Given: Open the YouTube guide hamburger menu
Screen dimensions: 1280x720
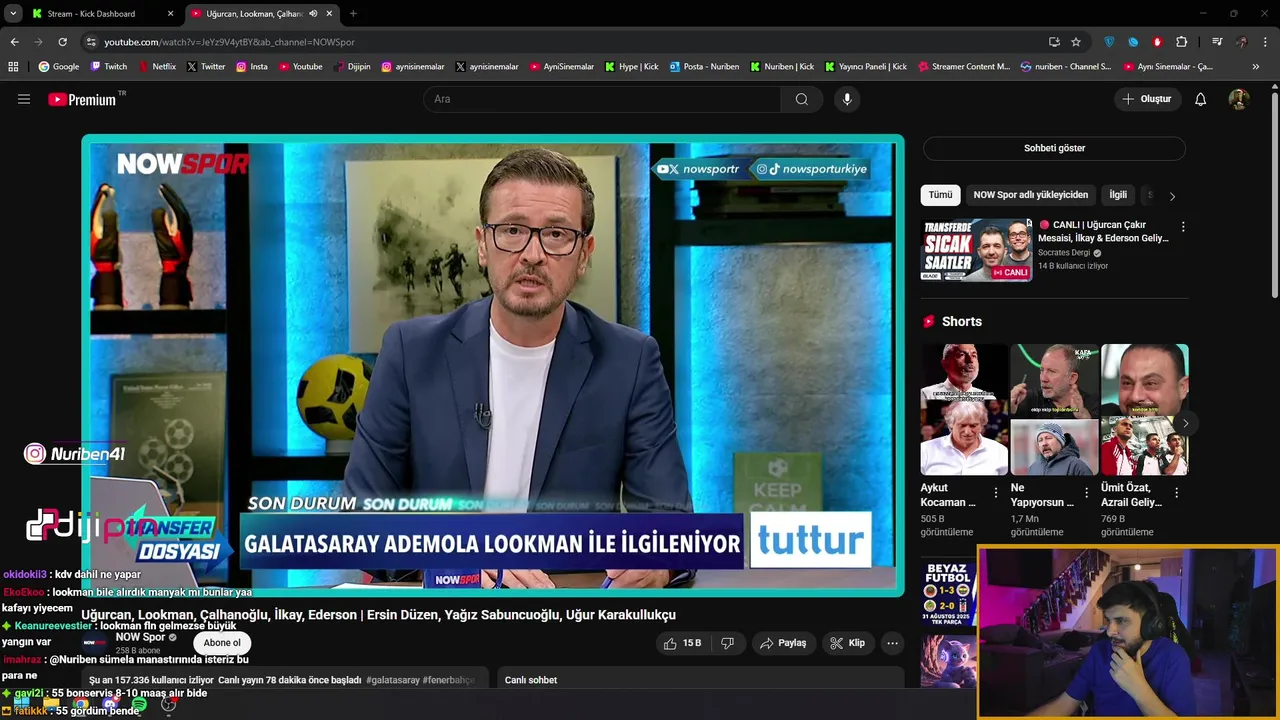Looking at the screenshot, I should (24, 99).
